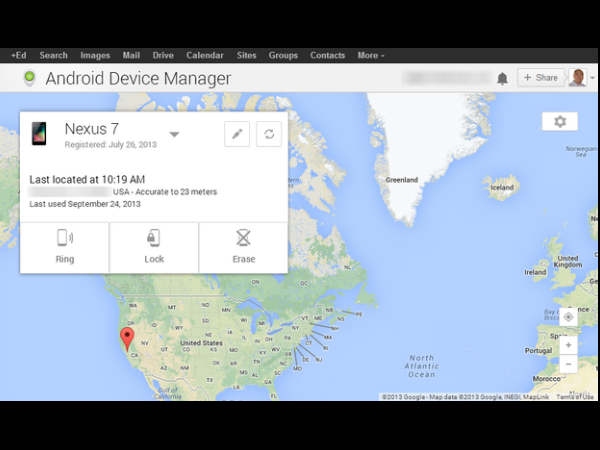Open Contacts from the Google bar
This screenshot has height=450, width=600.
pos(328,55)
